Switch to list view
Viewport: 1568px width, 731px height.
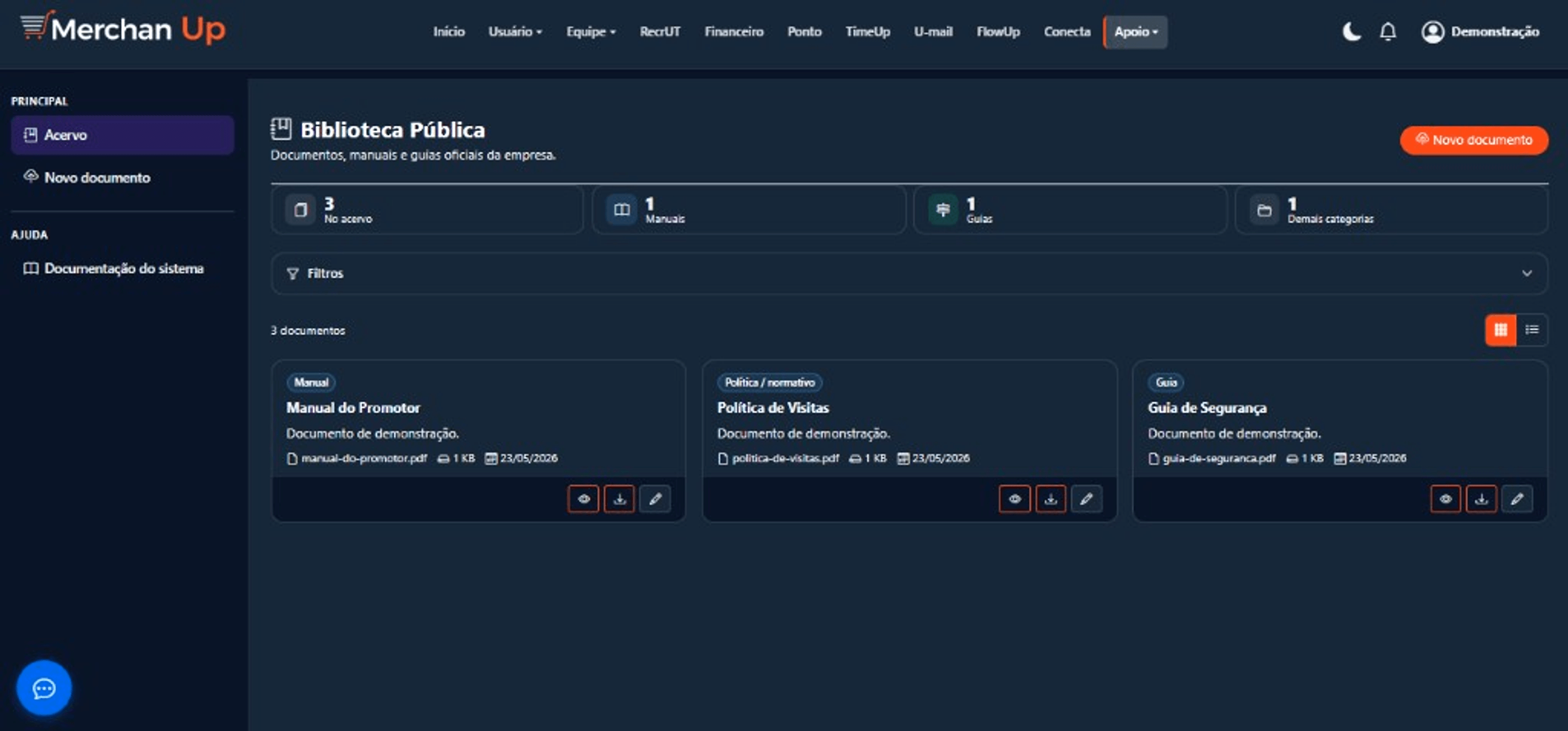tap(1532, 330)
